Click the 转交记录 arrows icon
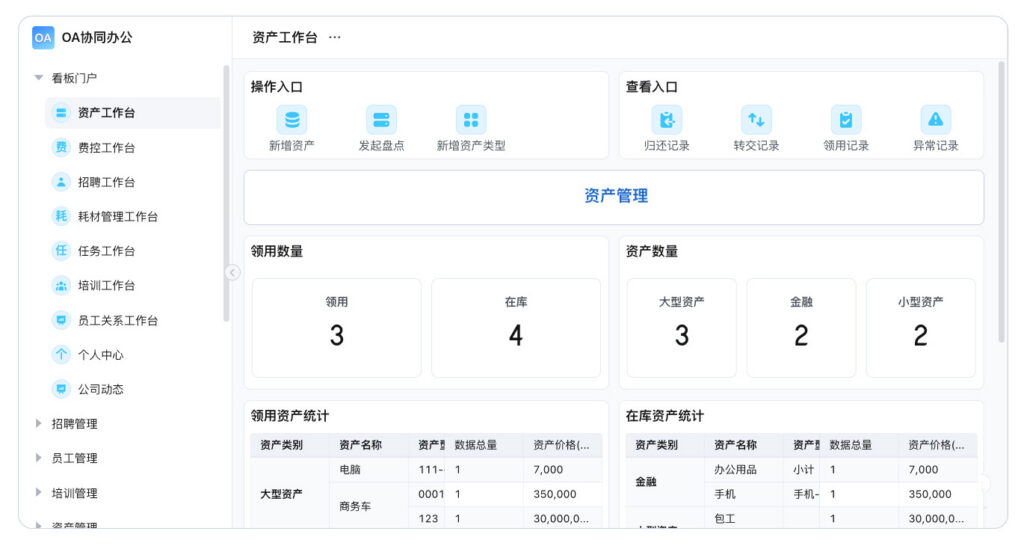 (756, 120)
